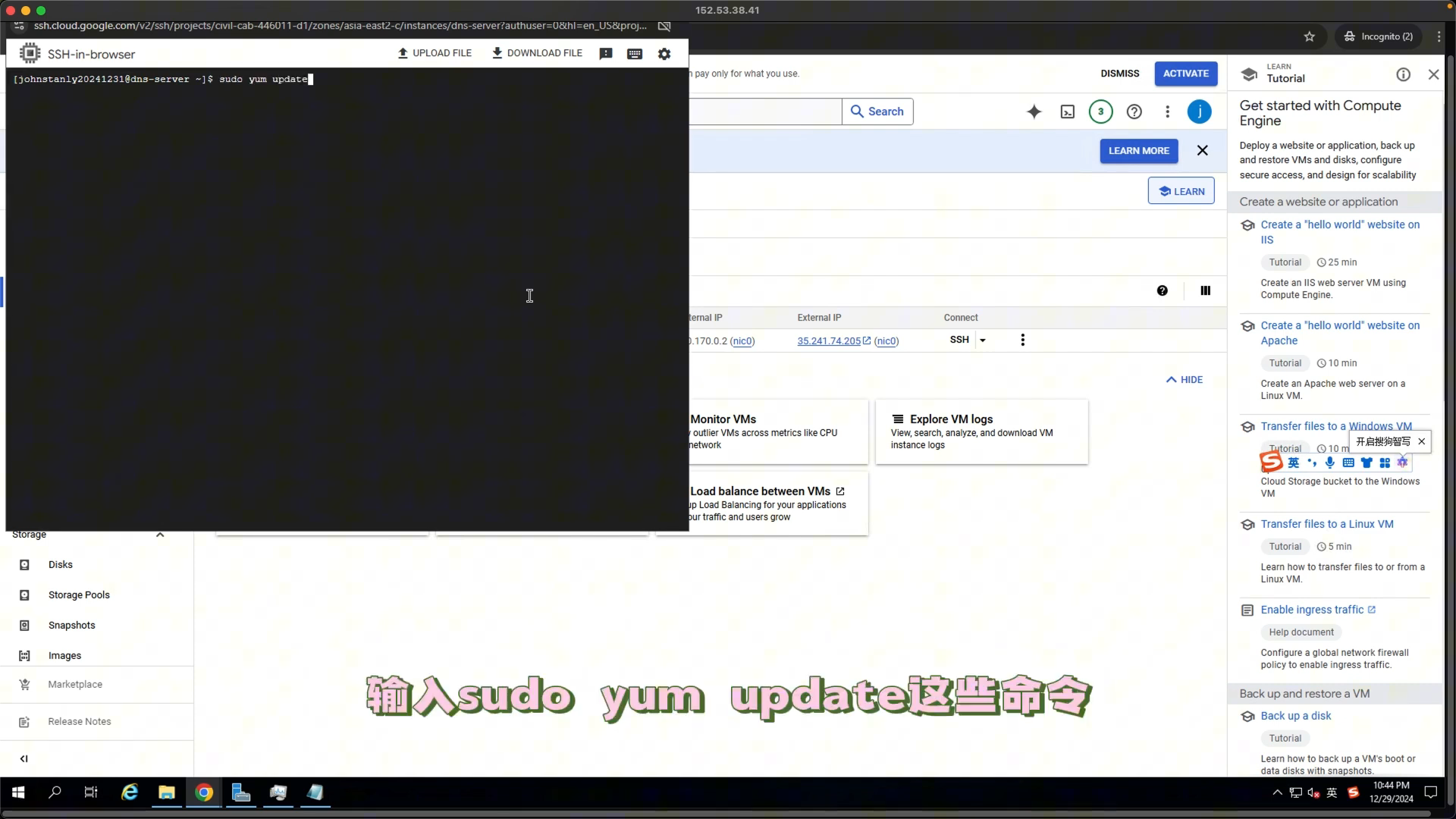The height and width of the screenshot is (819, 1456).
Task: Click Sogou toolbar microphone icon
Action: click(1330, 463)
